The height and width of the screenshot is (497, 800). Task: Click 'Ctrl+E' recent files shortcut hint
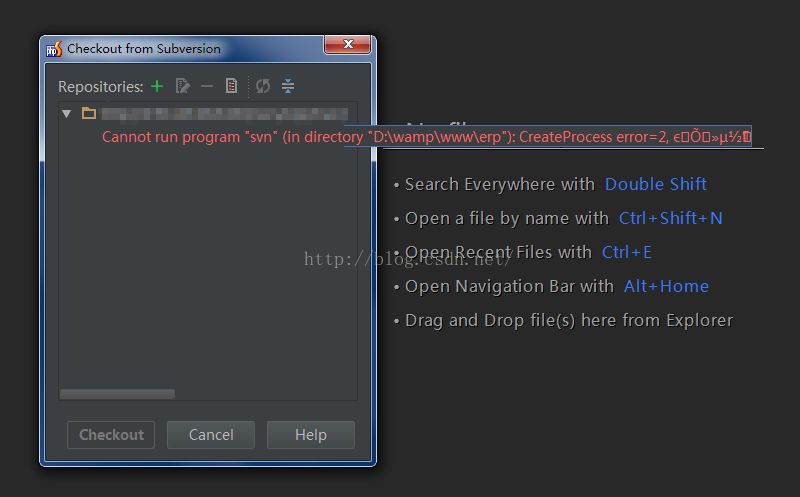point(627,252)
